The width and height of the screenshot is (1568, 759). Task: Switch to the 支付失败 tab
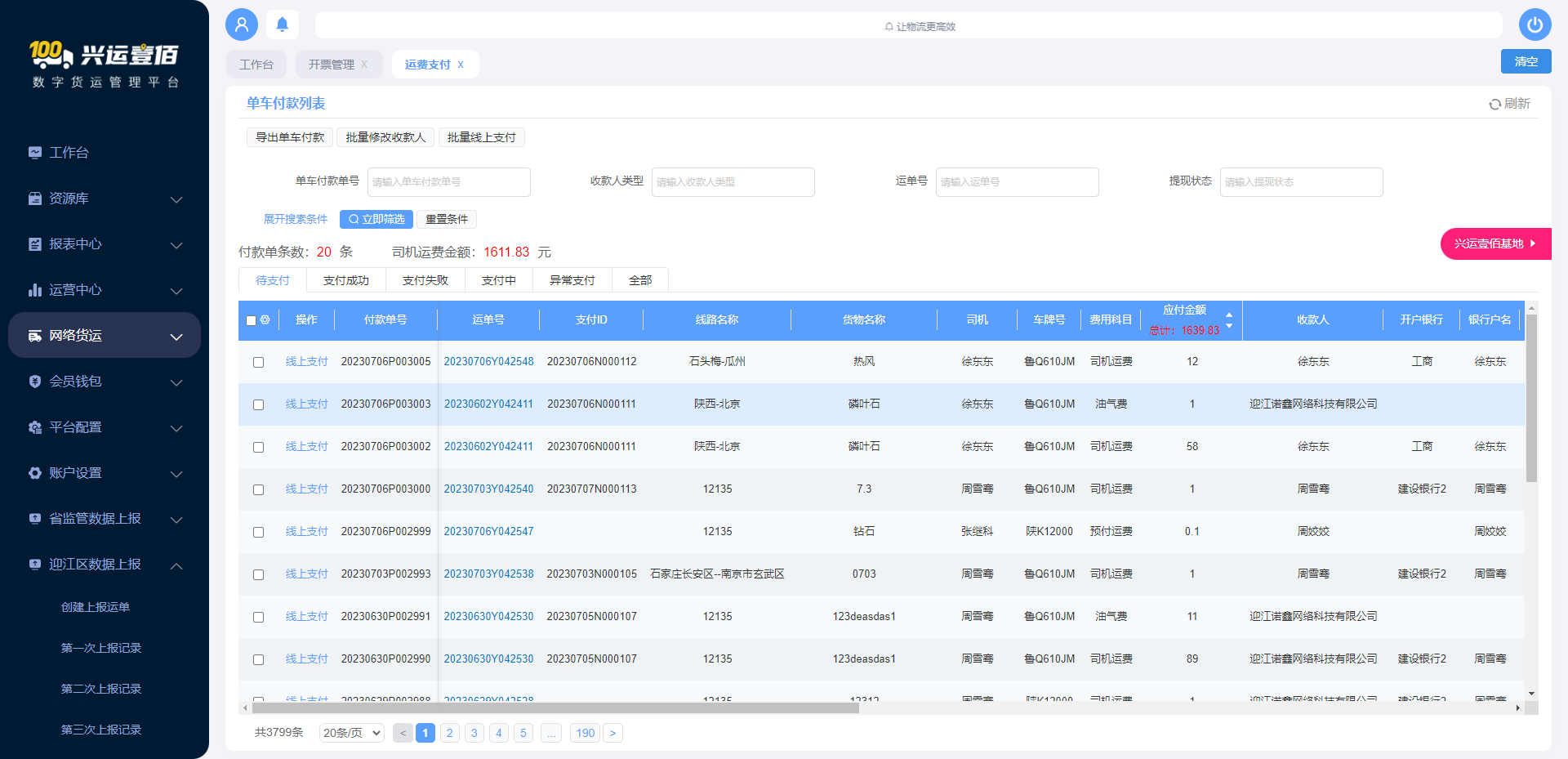pyautogui.click(x=425, y=280)
